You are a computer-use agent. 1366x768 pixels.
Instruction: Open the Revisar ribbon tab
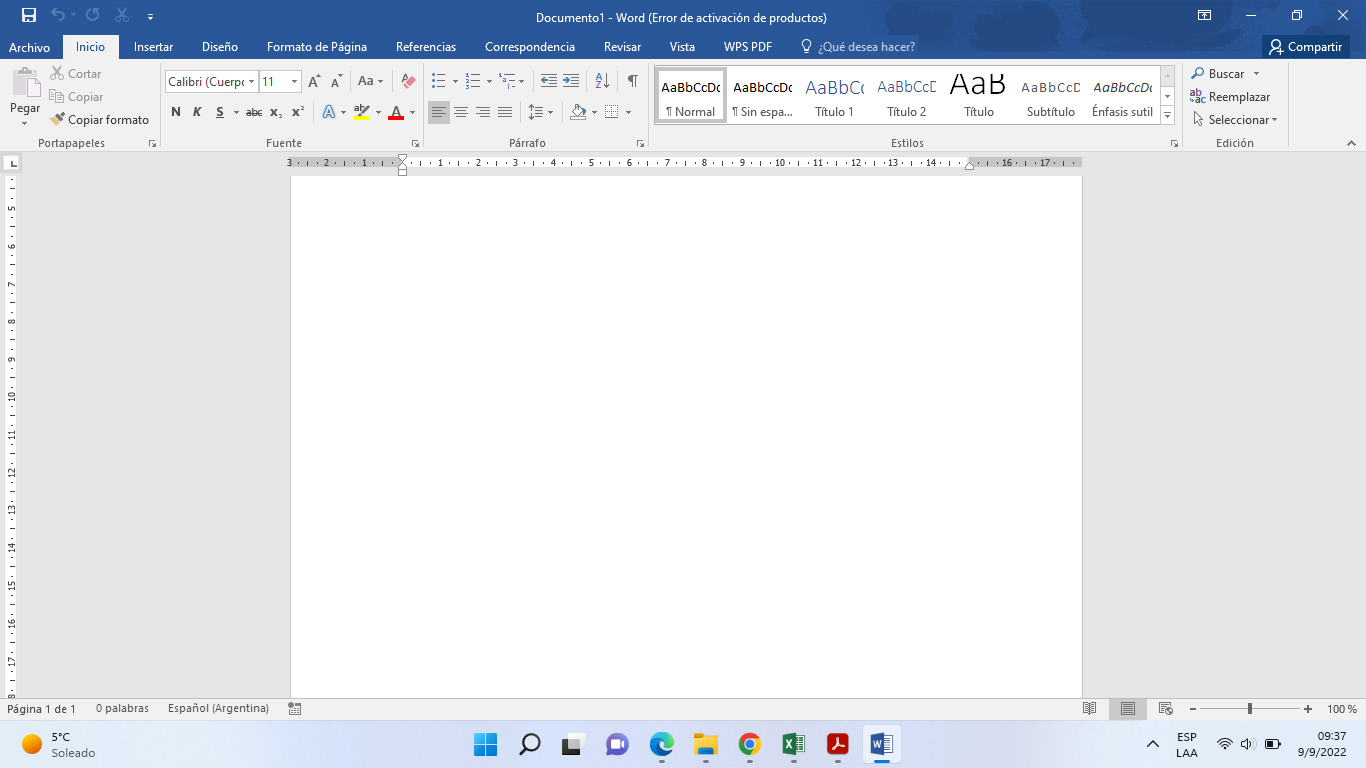(622, 46)
